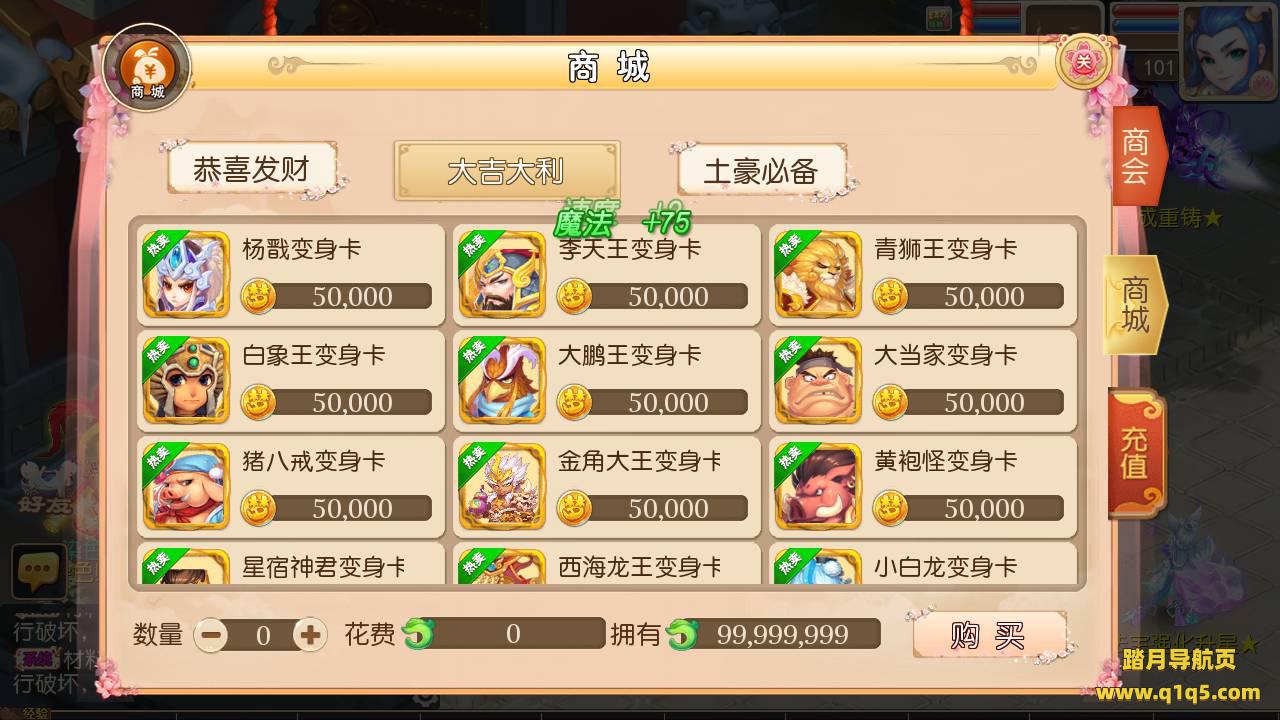Open the chat bubble icon
The width and height of the screenshot is (1280, 720).
[x=39, y=572]
